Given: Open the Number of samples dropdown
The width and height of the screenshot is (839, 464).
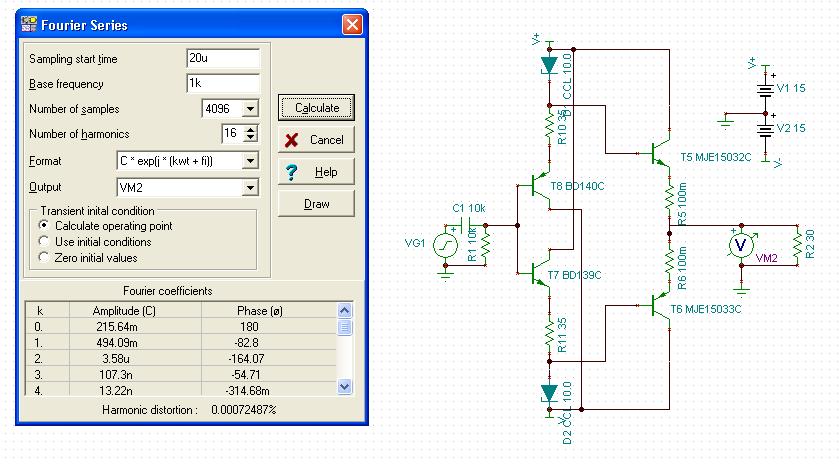Looking at the screenshot, I should [250, 109].
